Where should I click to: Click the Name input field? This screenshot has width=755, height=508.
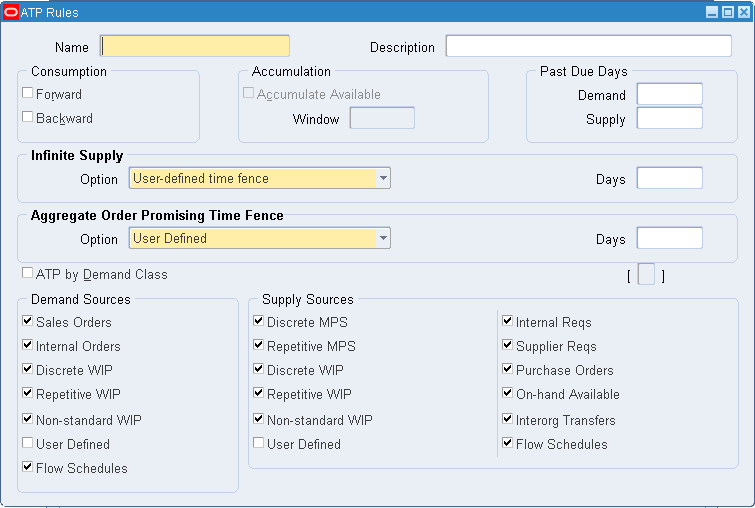pyautogui.click(x=195, y=46)
